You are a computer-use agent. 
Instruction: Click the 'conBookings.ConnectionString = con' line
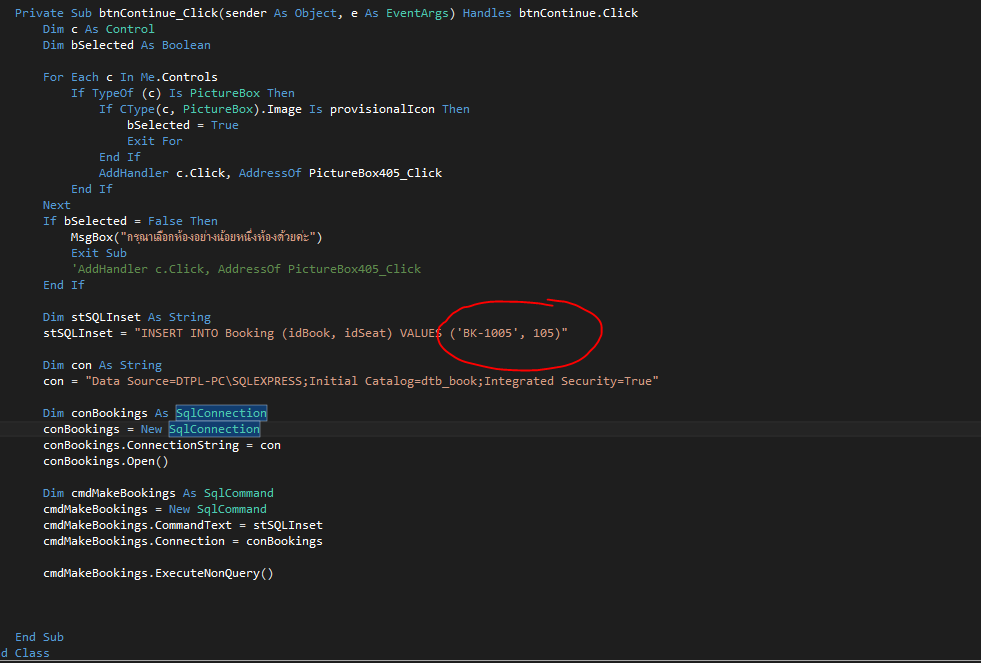click(x=161, y=445)
